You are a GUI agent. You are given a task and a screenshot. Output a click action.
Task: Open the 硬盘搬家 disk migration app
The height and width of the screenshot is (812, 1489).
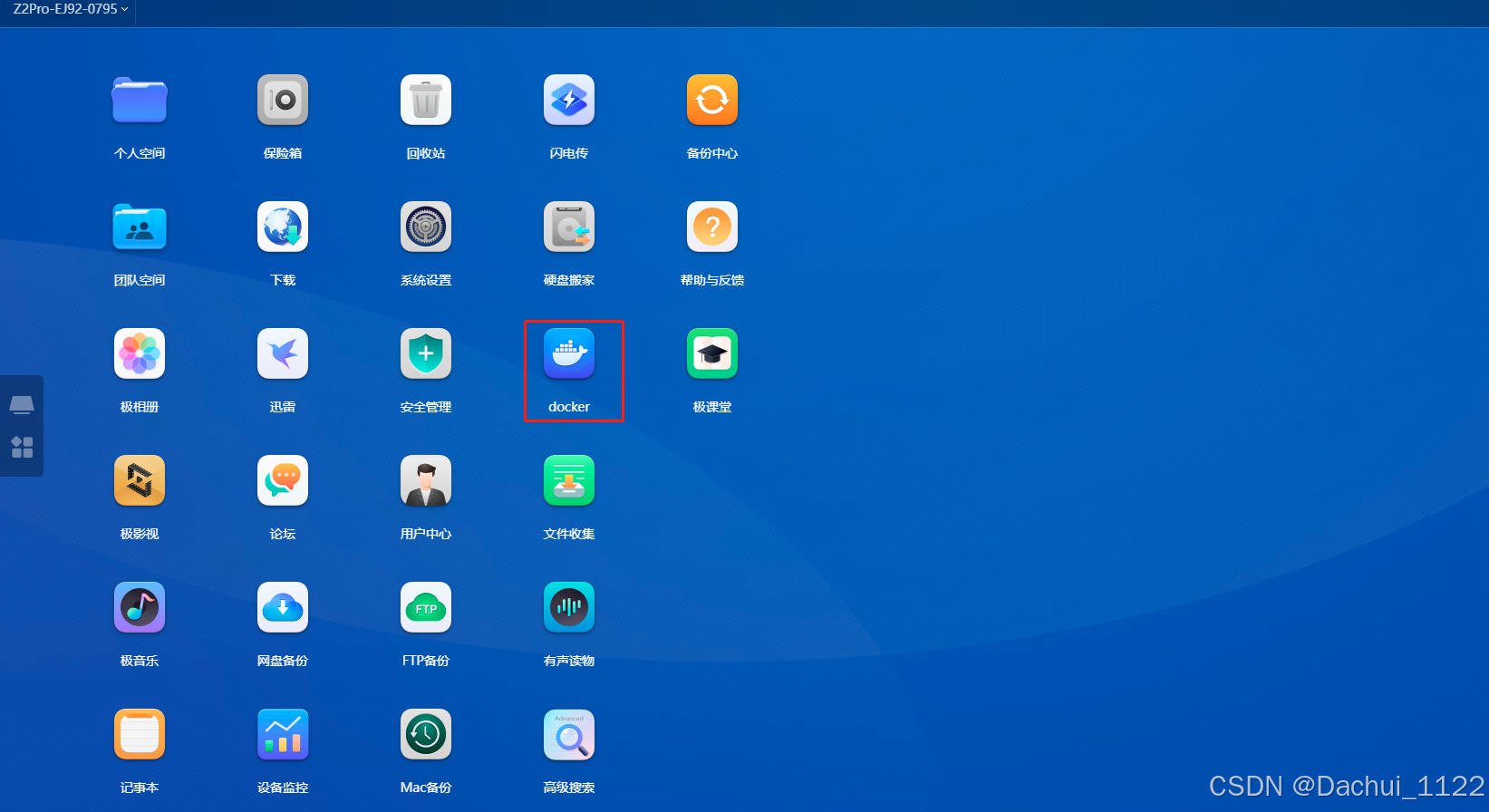(569, 227)
